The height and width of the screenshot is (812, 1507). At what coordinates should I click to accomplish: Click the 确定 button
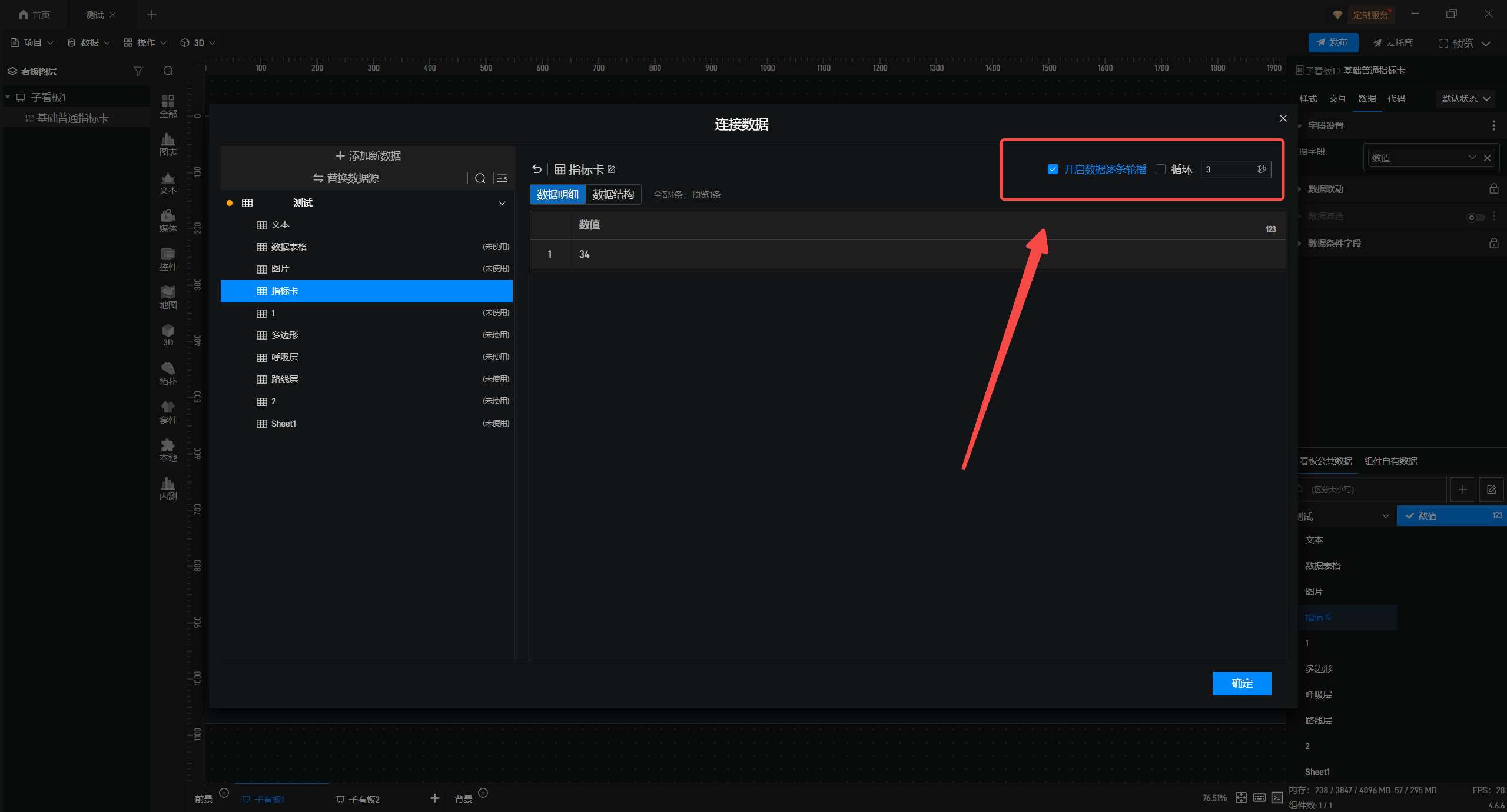tap(1242, 683)
